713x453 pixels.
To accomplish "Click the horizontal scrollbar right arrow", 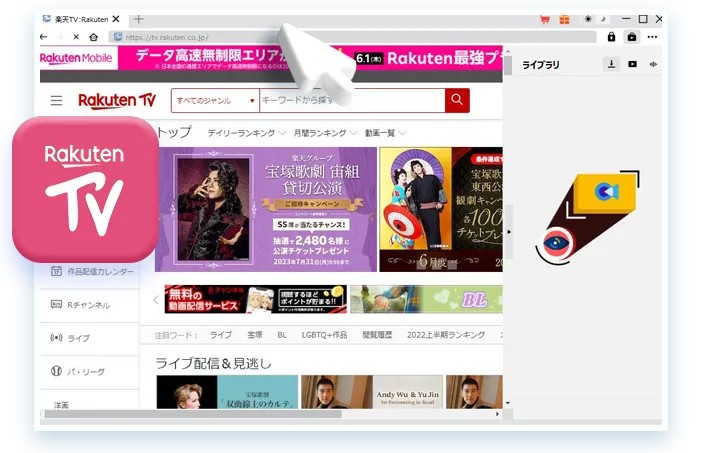I will click(497, 414).
